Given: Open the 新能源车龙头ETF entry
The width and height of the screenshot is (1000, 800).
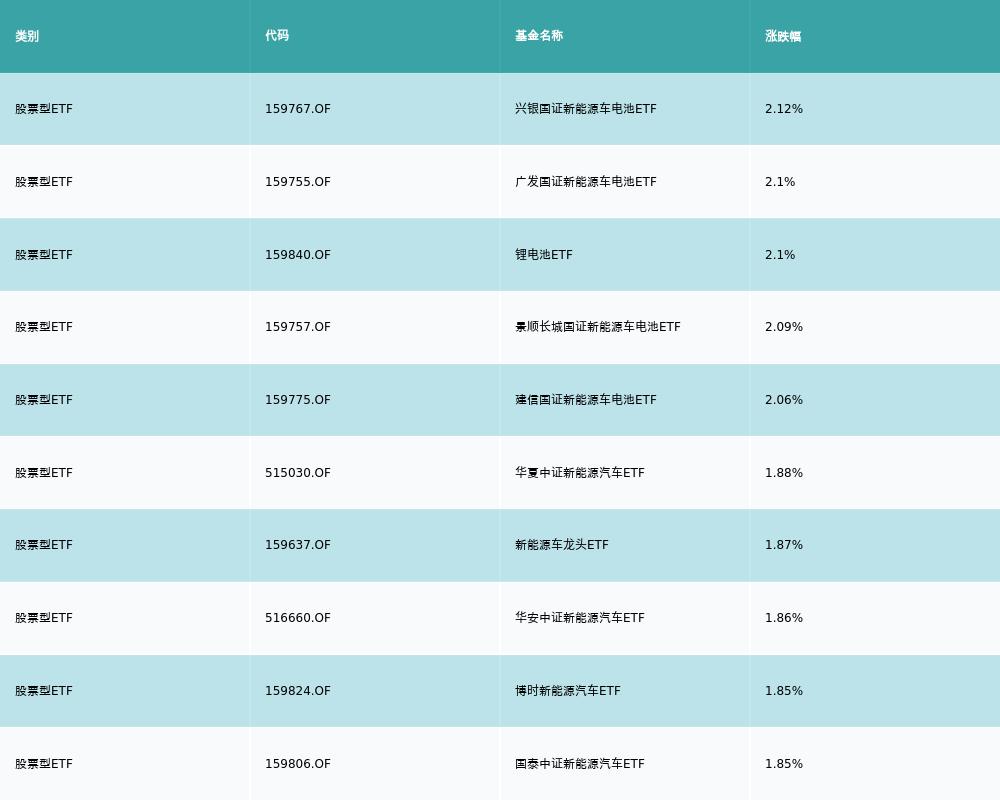Looking at the screenshot, I should [562, 545].
